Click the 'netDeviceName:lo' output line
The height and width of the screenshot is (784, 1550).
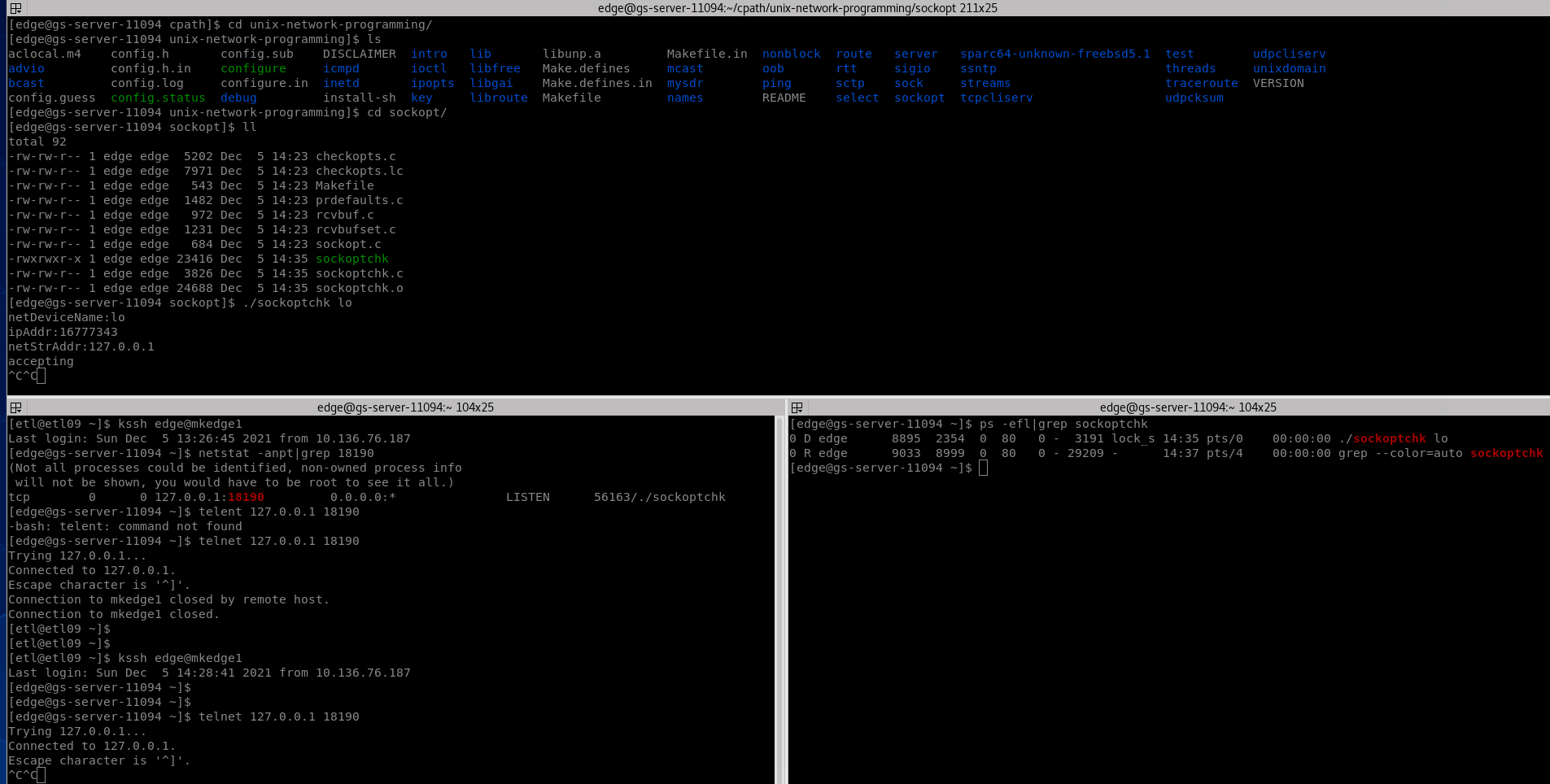coord(67,317)
